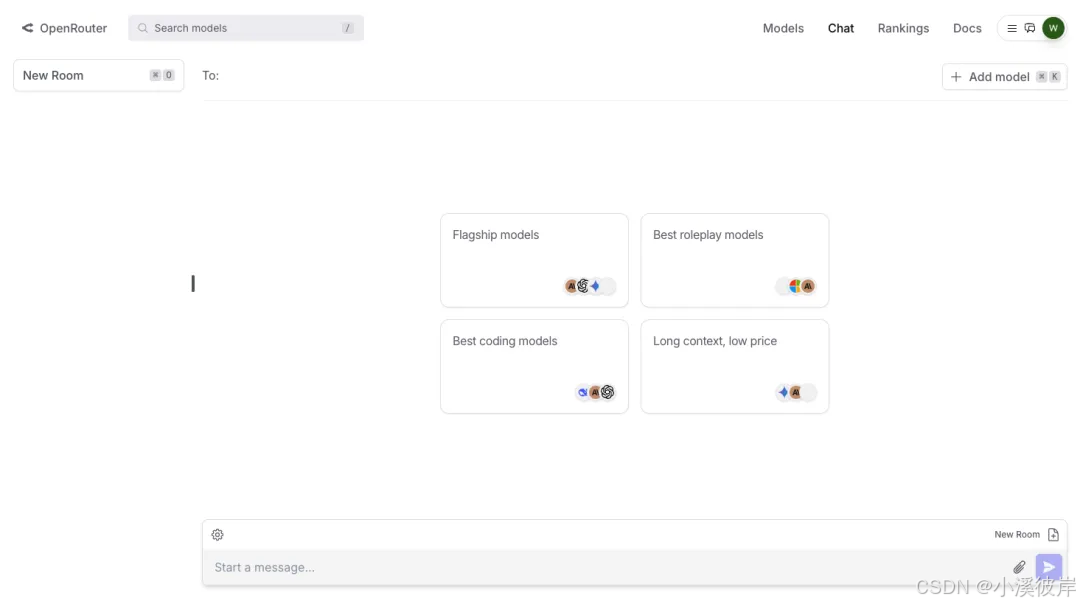Click the OpenRouter logo
1080x604 pixels.
[64, 28]
